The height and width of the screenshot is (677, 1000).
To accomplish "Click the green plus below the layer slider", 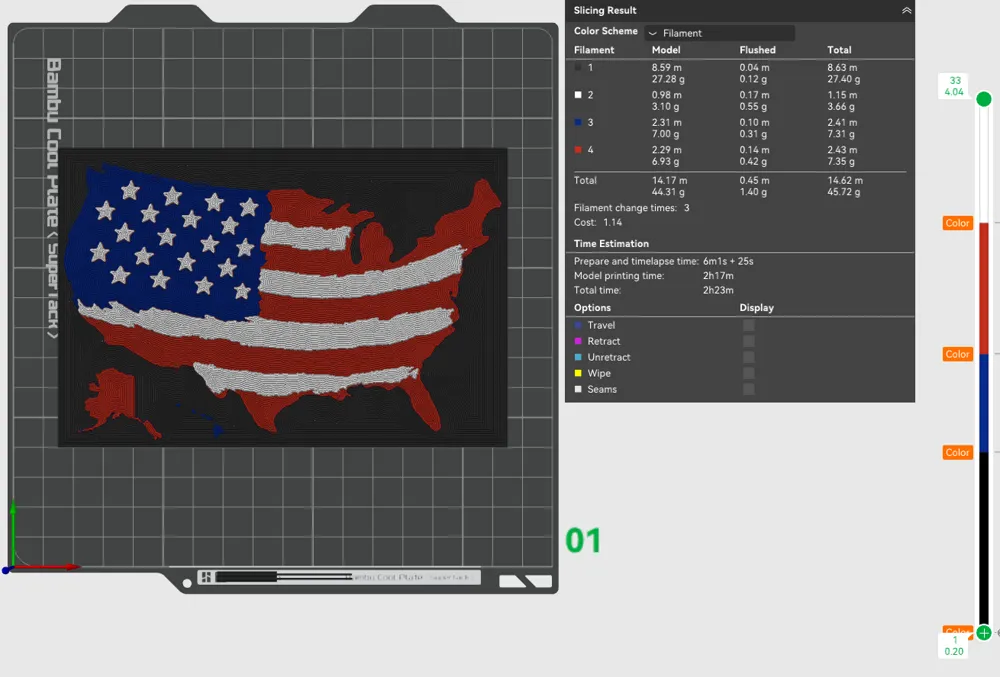I will (983, 633).
